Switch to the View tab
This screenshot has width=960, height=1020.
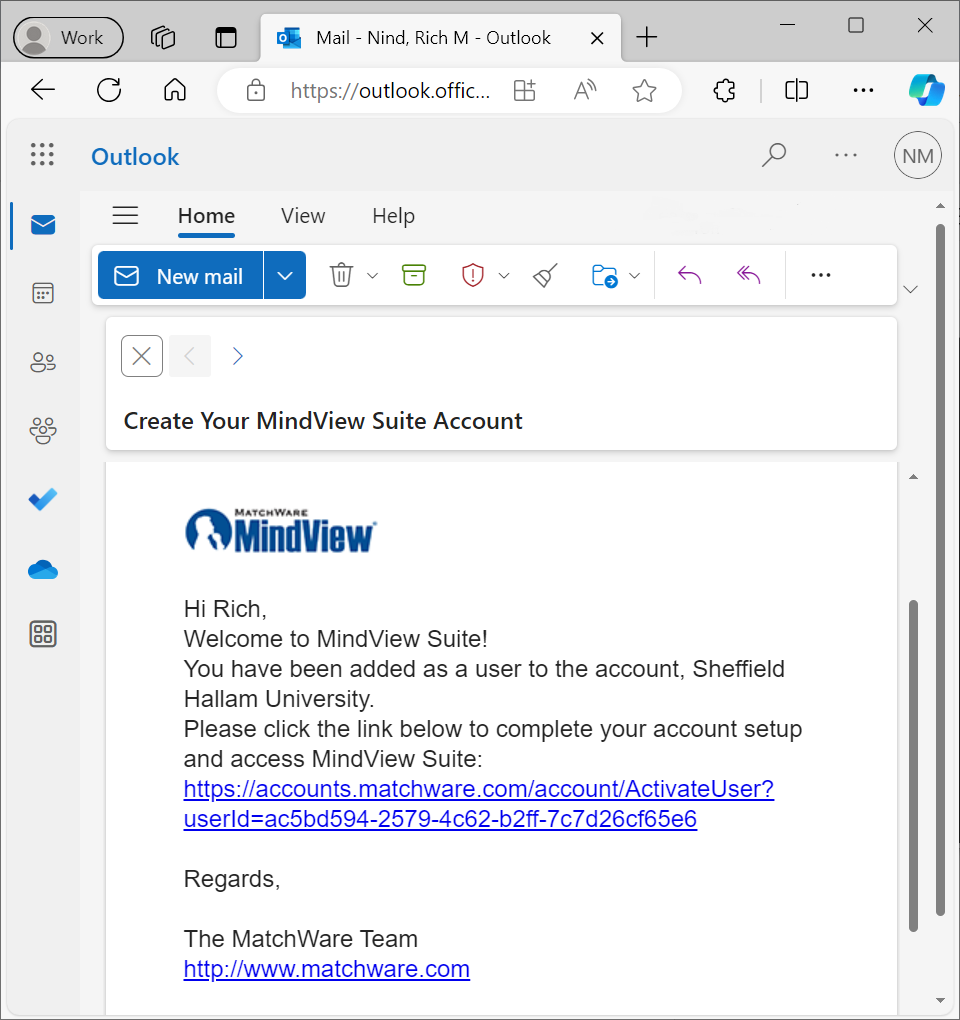pyautogui.click(x=302, y=216)
